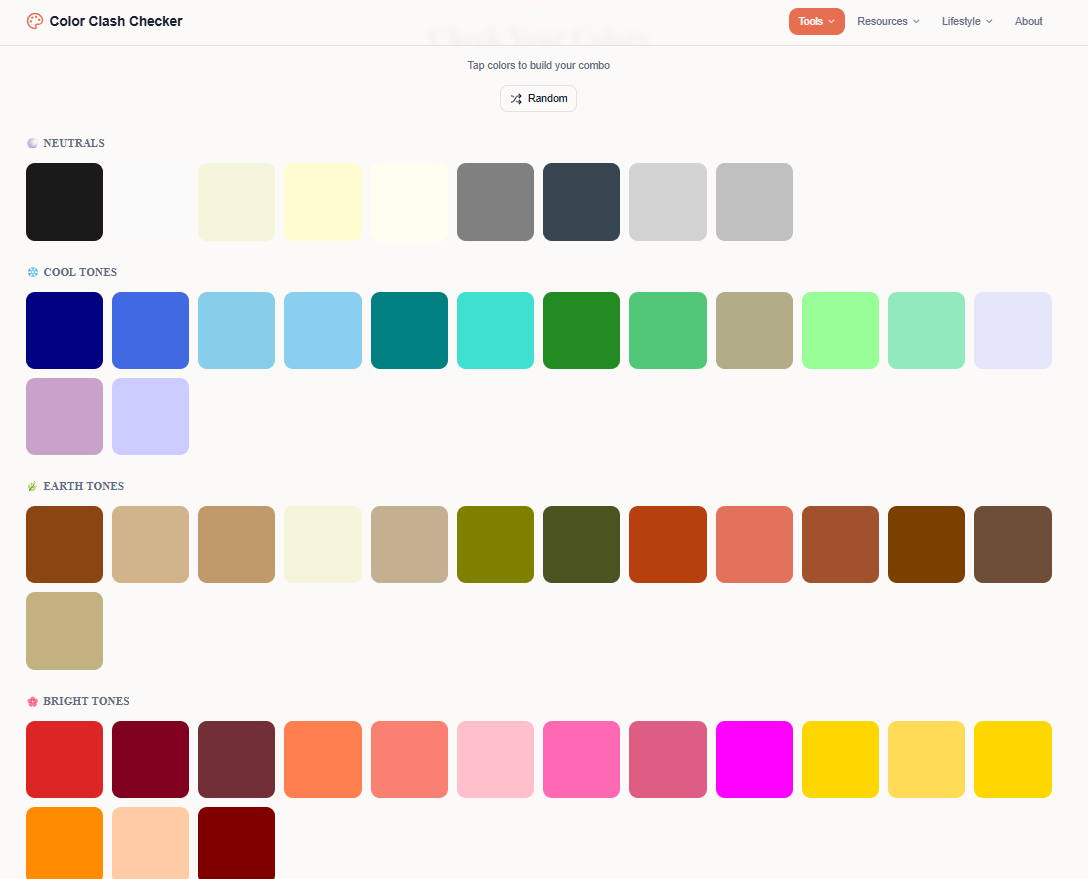Screen dimensions: 1088x879
Task: Tap the bright turquoise swatch
Action: (x=495, y=330)
